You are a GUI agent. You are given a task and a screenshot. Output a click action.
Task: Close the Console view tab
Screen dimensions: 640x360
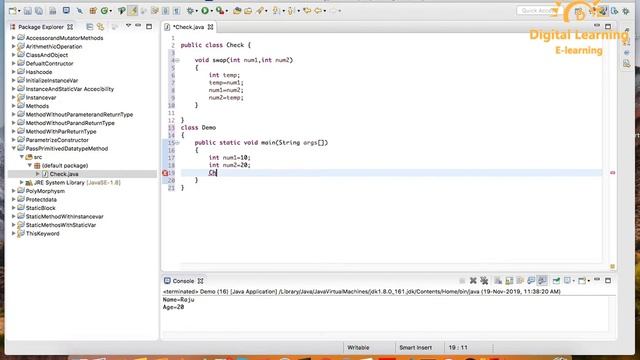click(200, 281)
